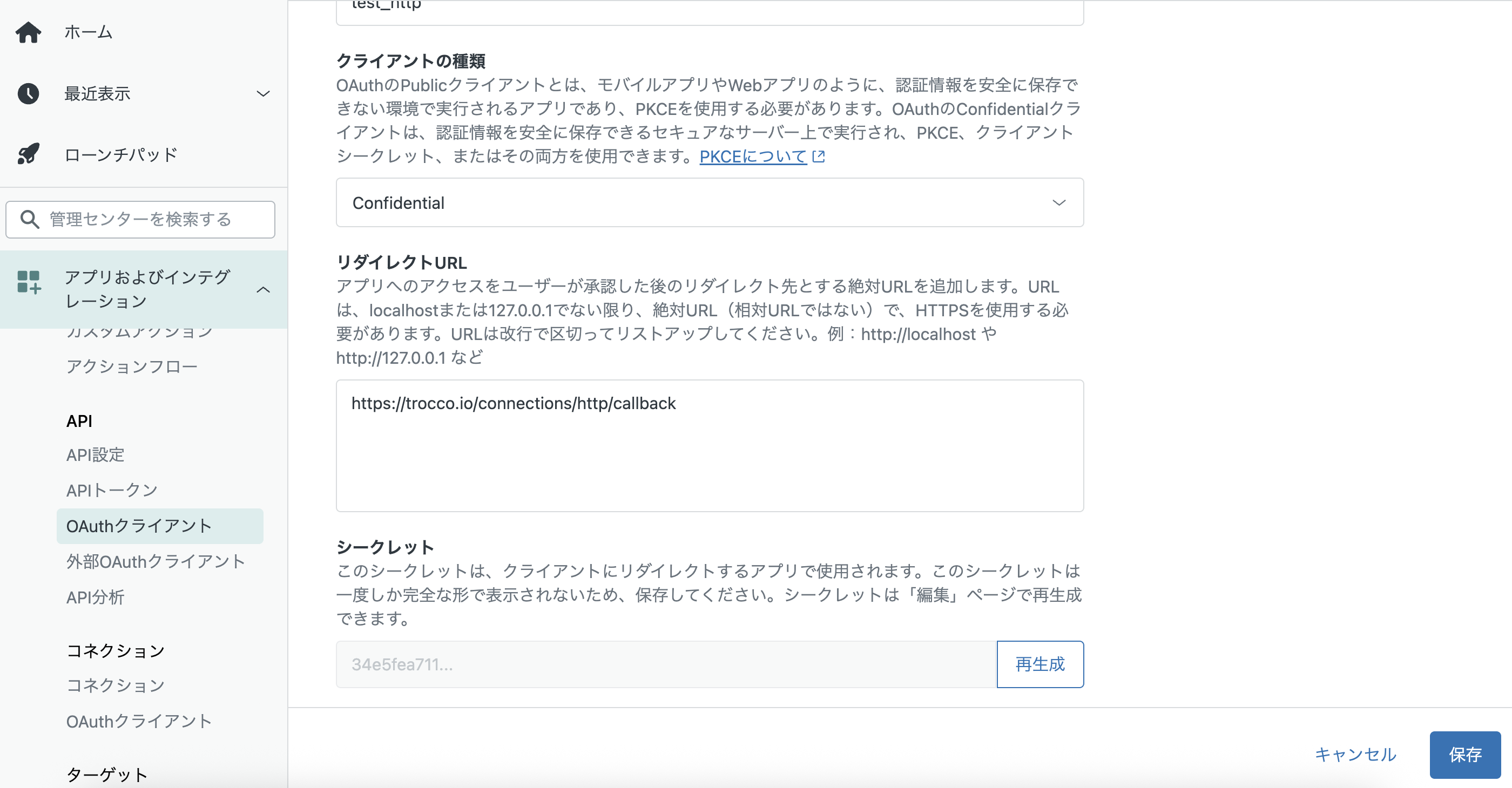Click the キャンセル cancel link
The image size is (1512, 788).
(x=1356, y=755)
